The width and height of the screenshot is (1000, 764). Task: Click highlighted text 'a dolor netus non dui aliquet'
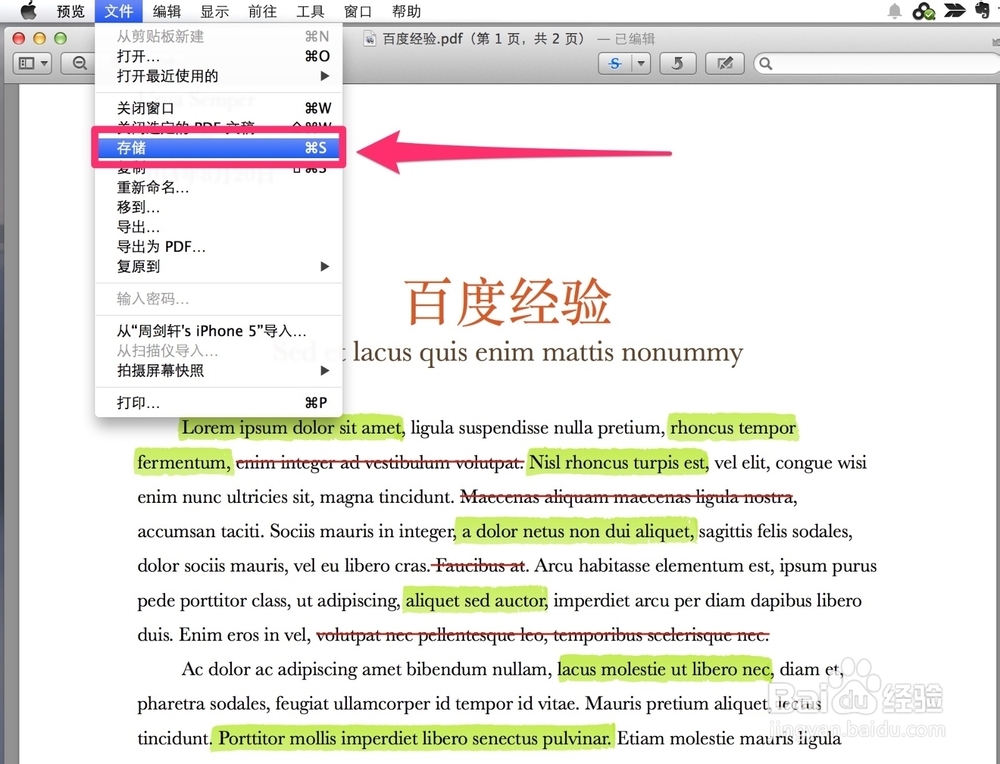[x=576, y=531]
